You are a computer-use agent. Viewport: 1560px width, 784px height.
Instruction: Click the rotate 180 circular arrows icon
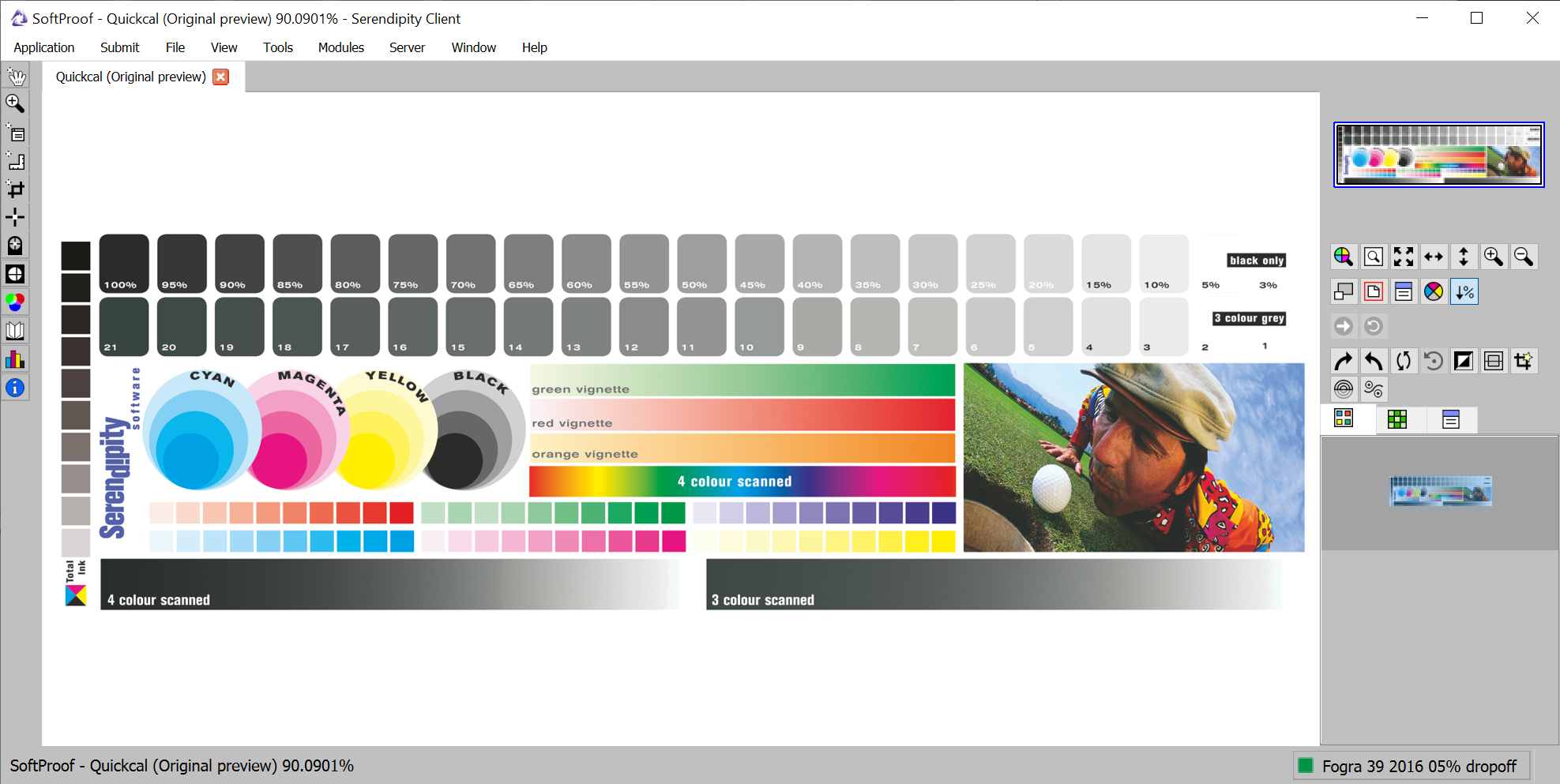point(1404,362)
